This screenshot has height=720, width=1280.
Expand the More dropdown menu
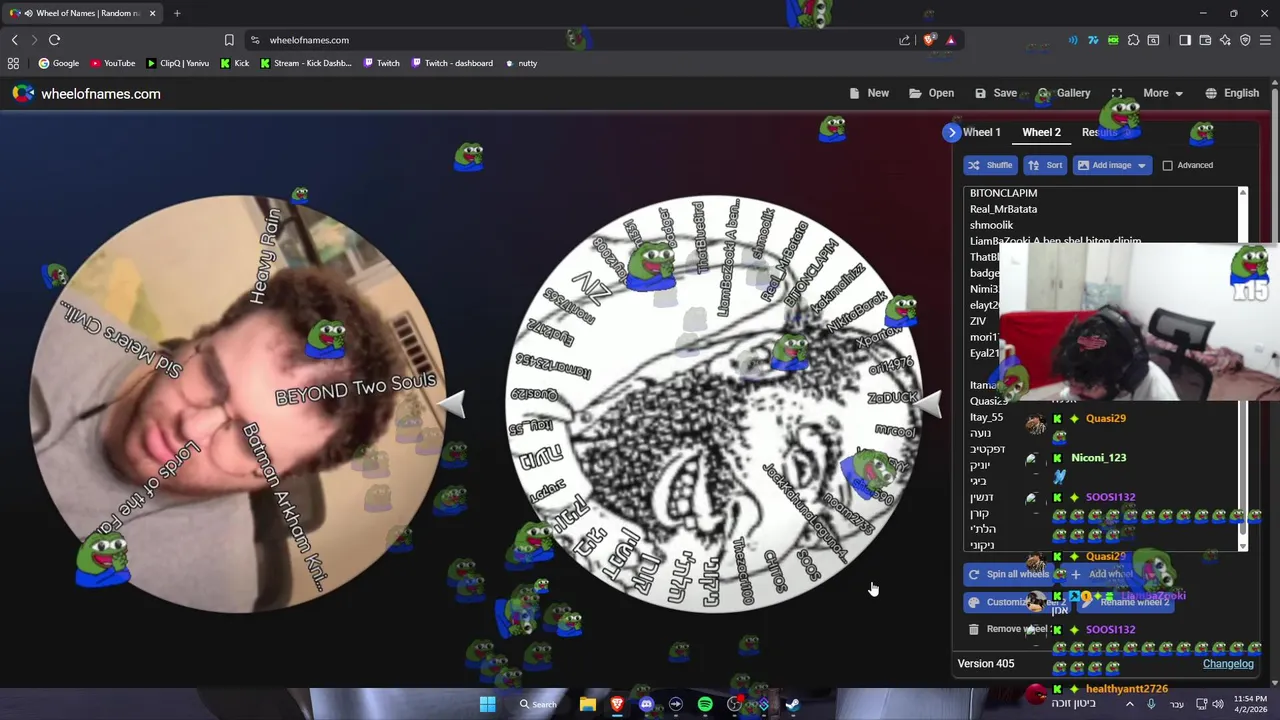[1163, 93]
